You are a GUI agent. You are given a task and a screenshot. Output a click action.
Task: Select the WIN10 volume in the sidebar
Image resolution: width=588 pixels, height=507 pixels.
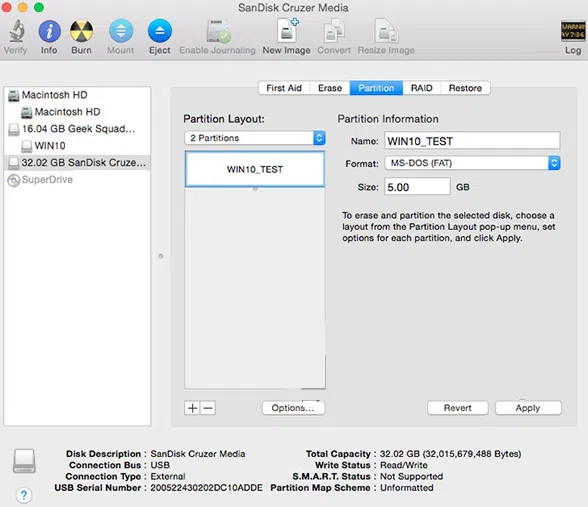pos(77,146)
